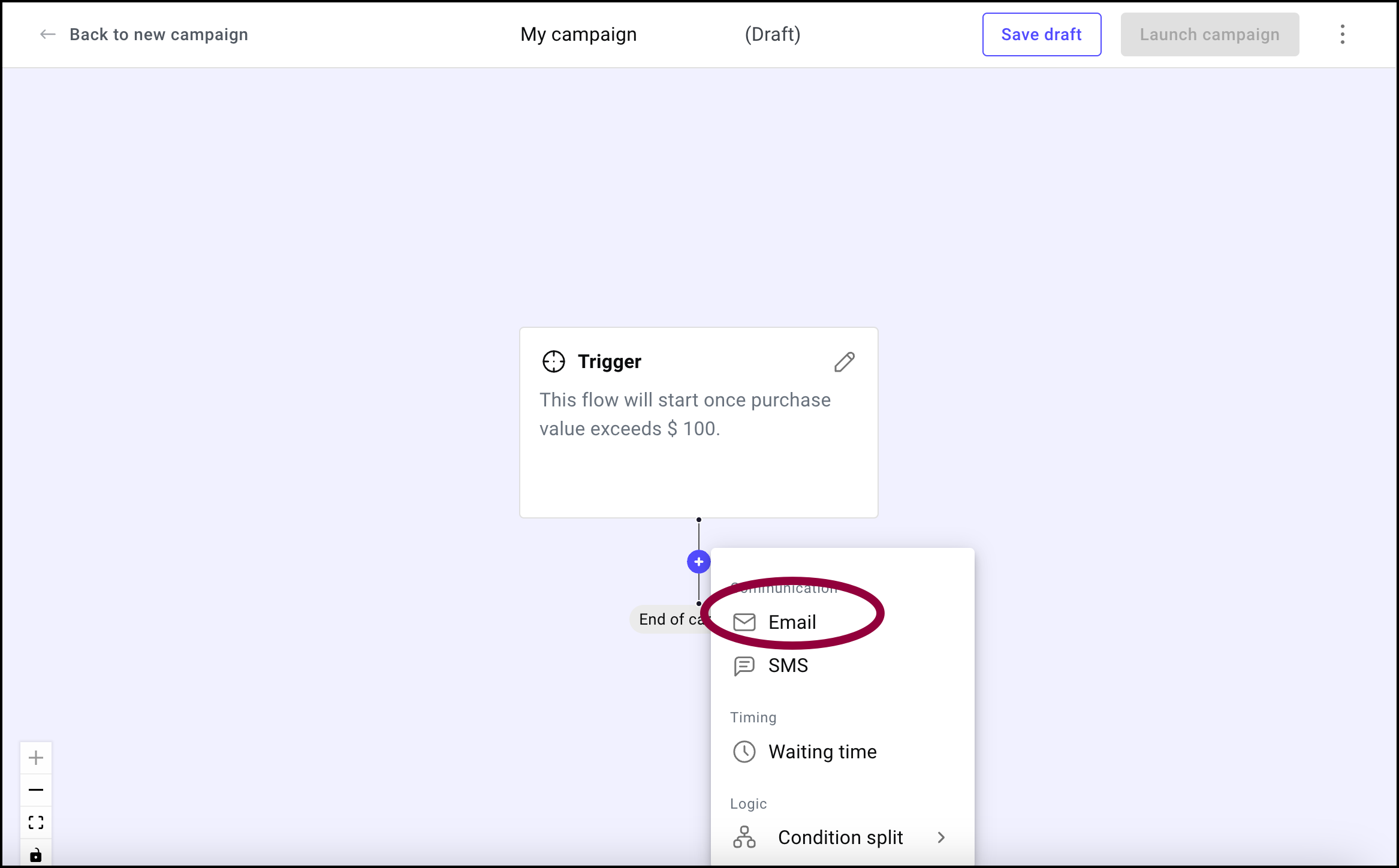Expand the Timing section header

click(x=753, y=717)
